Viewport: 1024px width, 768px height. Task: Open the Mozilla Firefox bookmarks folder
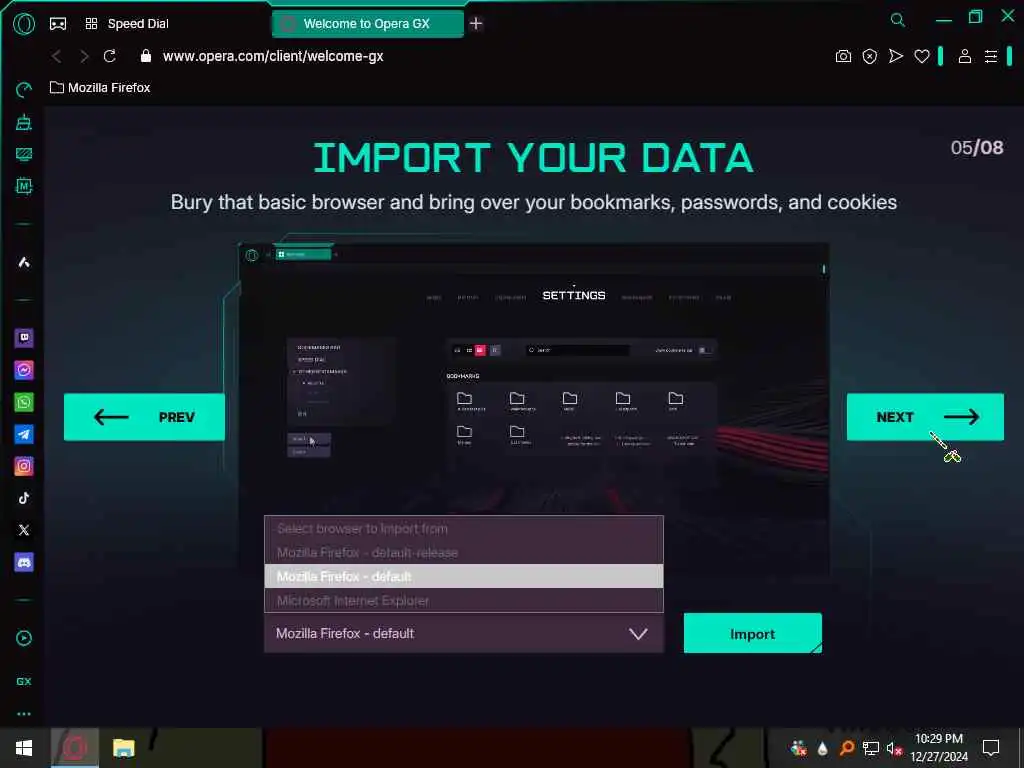pos(101,88)
